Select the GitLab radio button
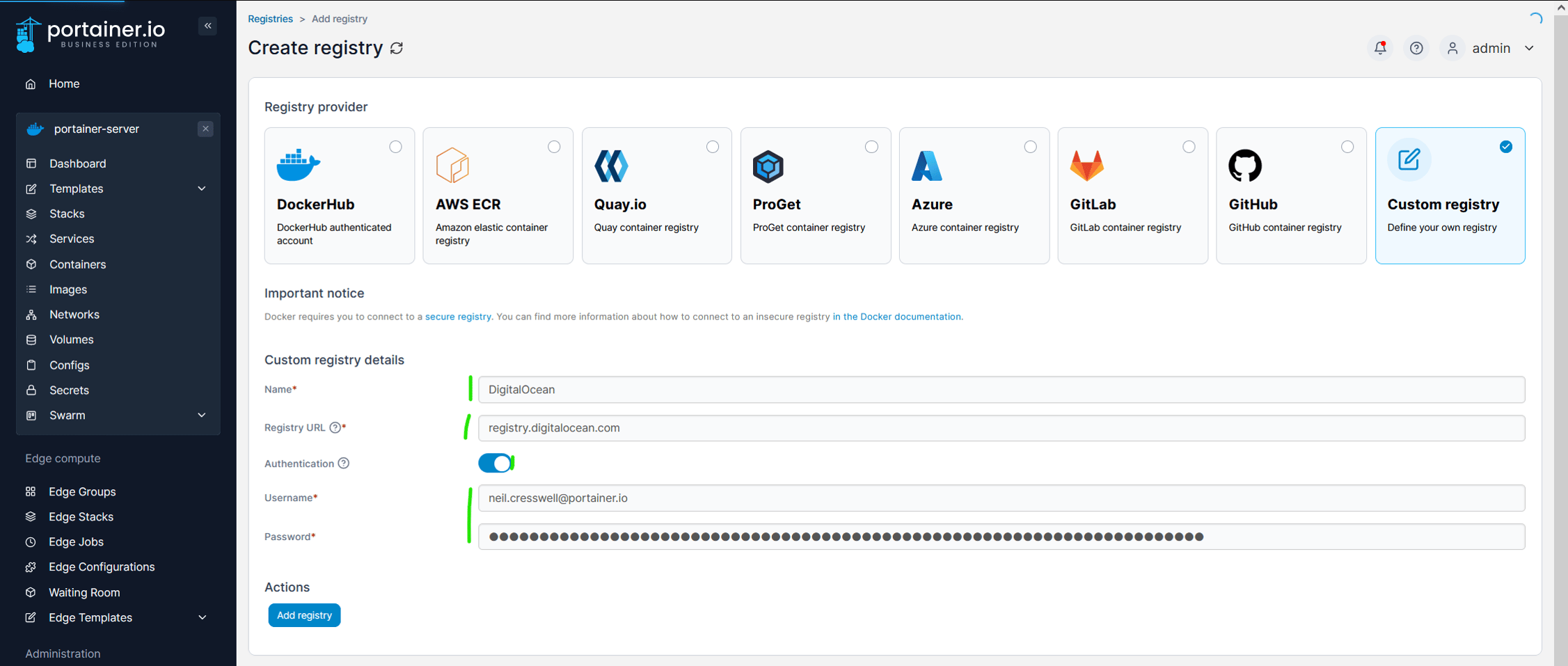The height and width of the screenshot is (666, 1568). coord(1189,147)
